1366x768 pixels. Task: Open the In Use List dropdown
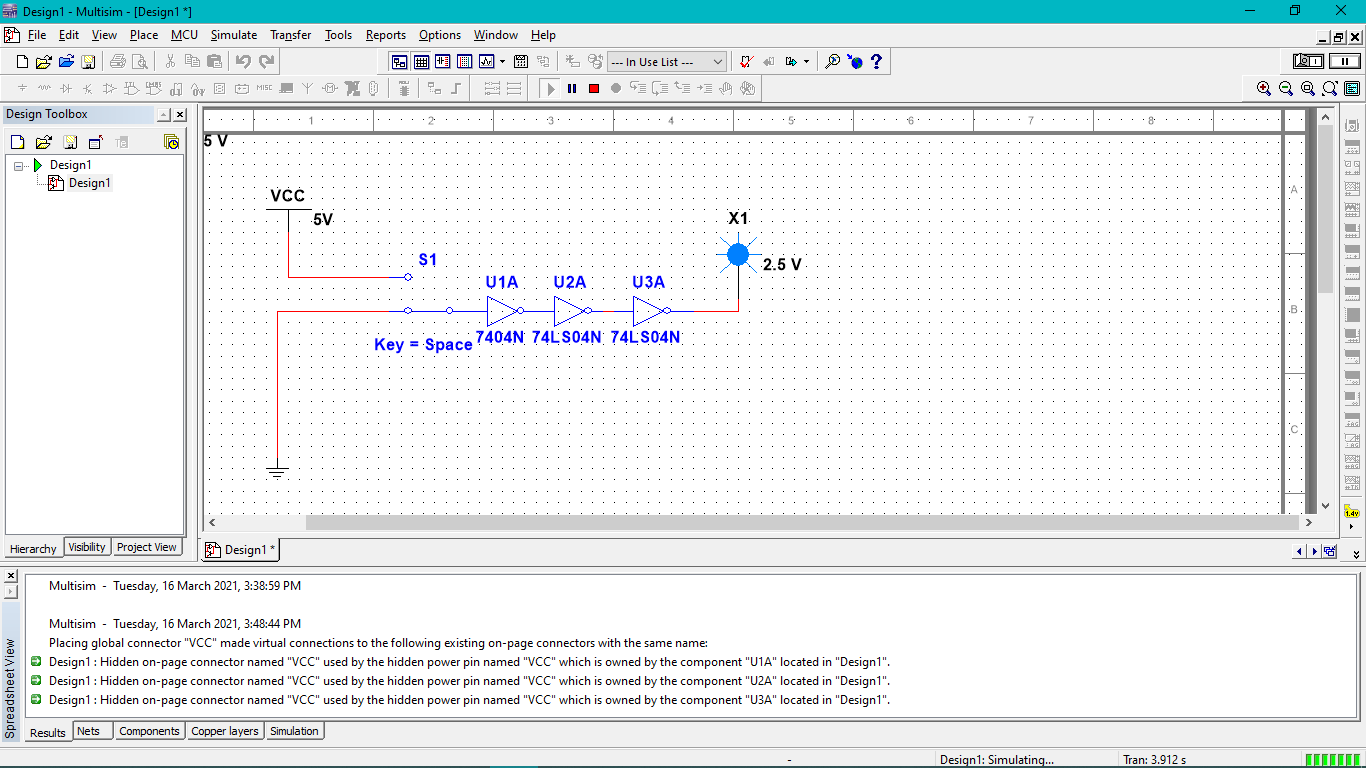point(667,62)
